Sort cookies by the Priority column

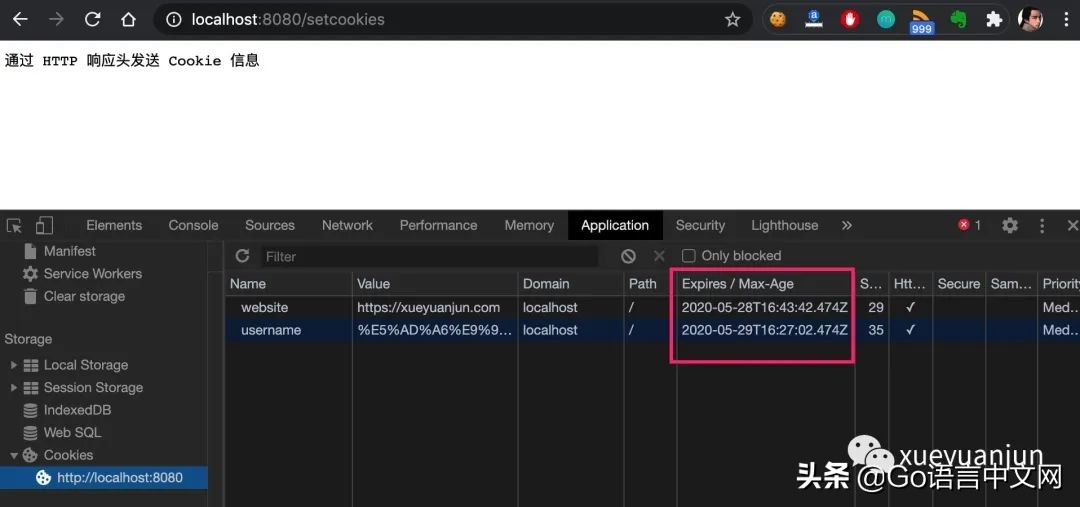tap(1059, 284)
